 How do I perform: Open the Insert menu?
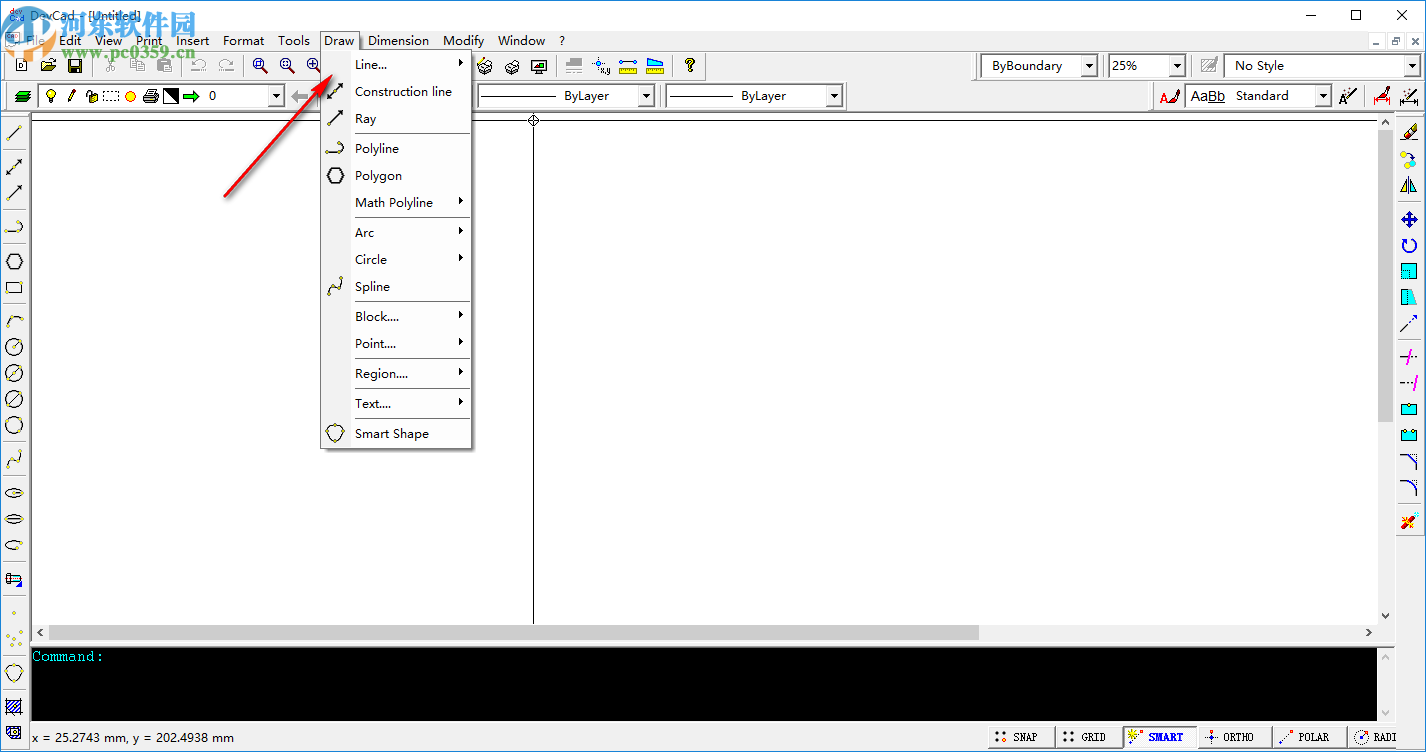(193, 41)
